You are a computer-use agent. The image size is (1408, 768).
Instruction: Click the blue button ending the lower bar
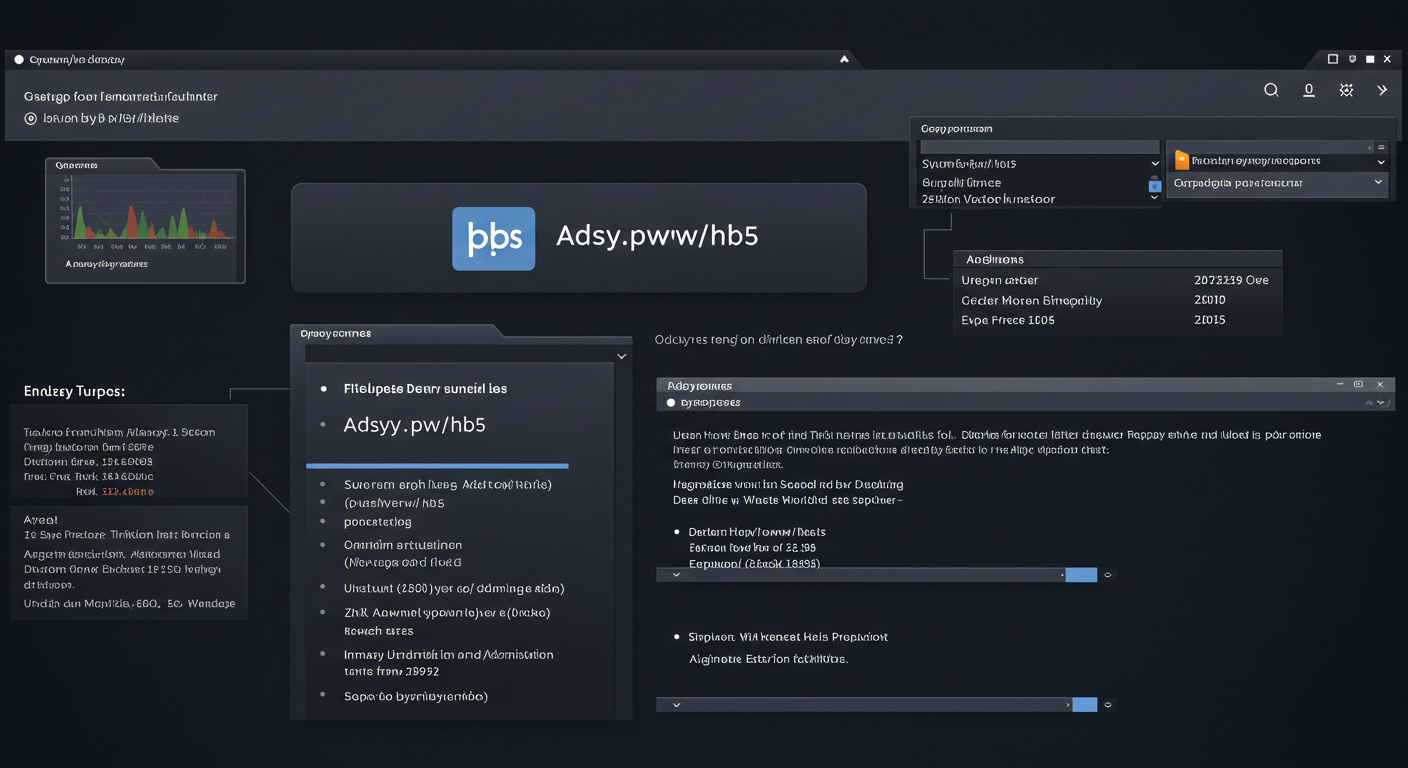click(1084, 705)
